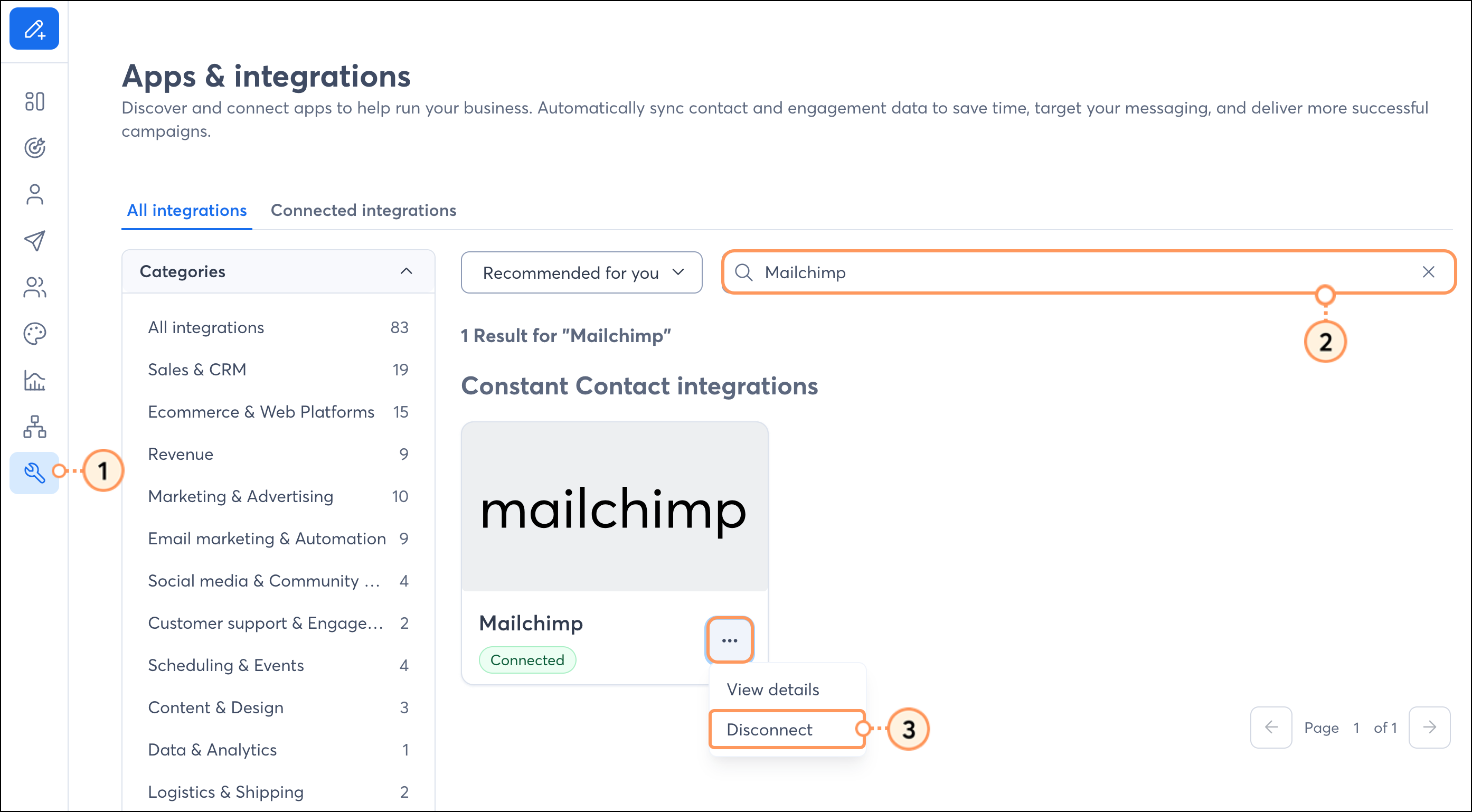Click inside the search input field

(x=971, y=272)
